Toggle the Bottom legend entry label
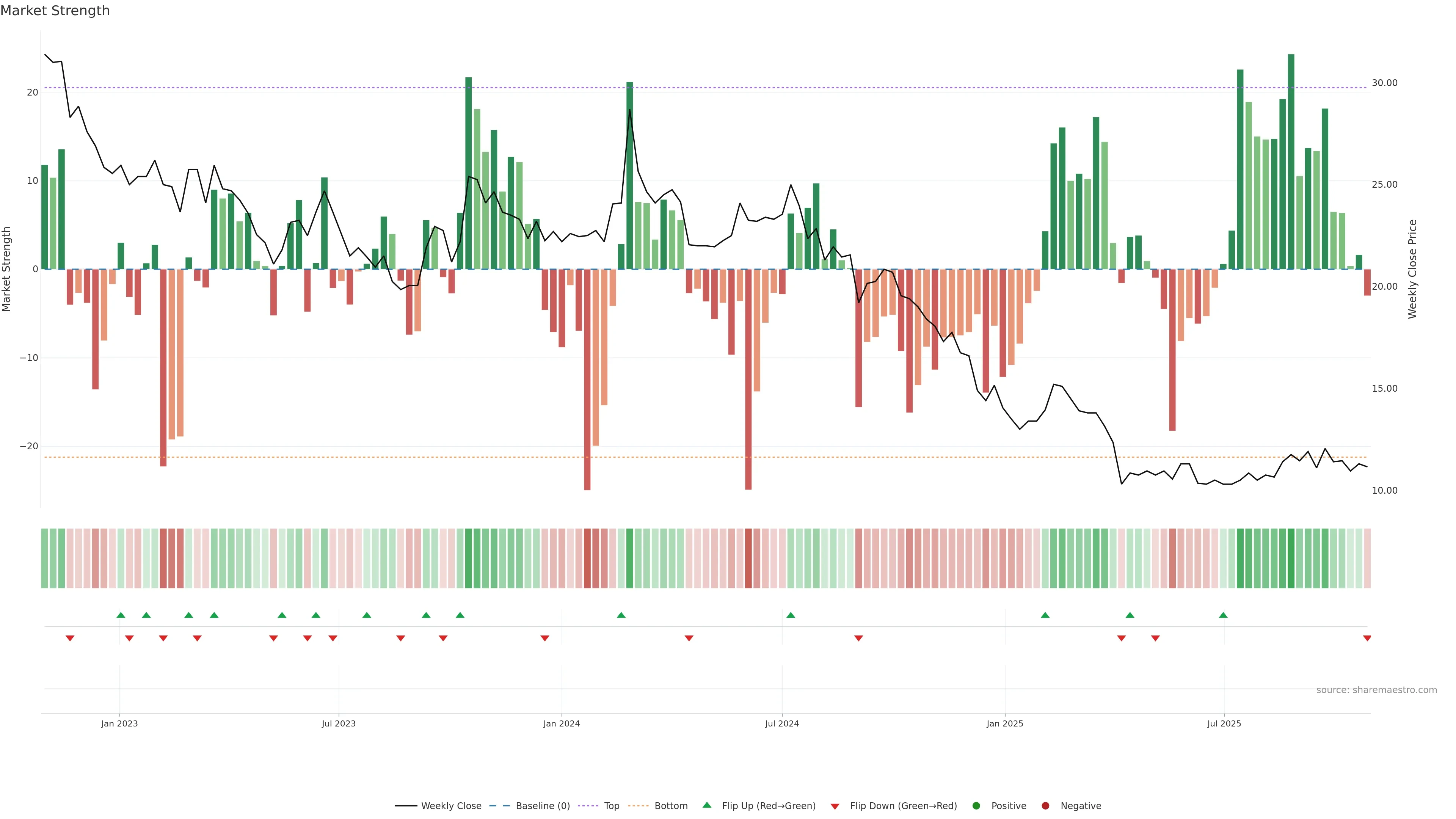Image resolution: width=1456 pixels, height=819 pixels. pyautogui.click(x=671, y=806)
